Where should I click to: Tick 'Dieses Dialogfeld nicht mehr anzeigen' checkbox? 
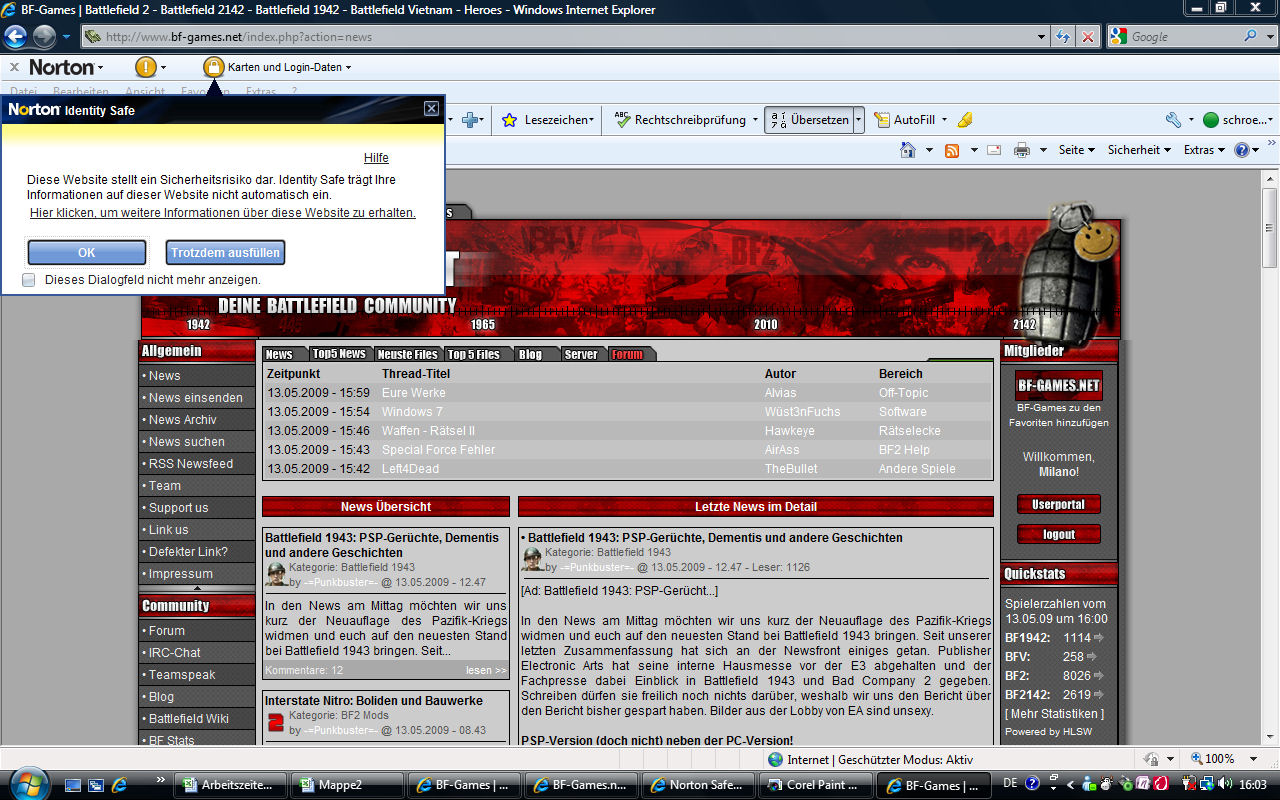(29, 280)
